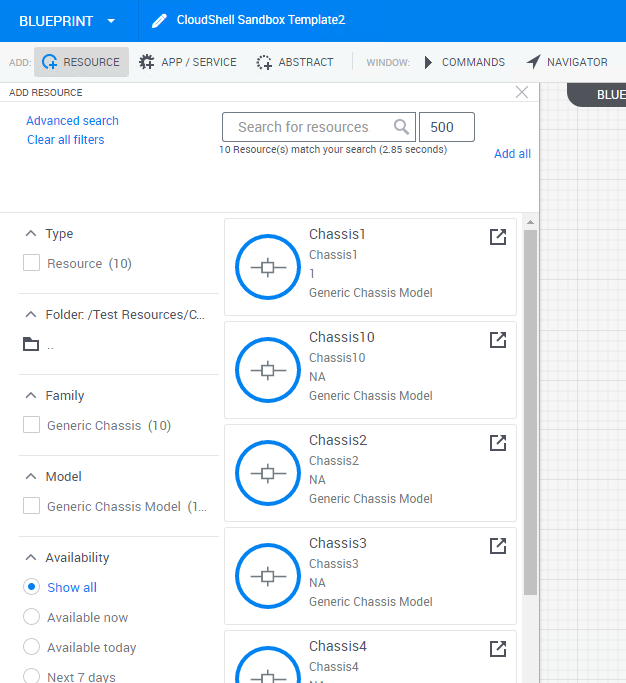Collapse the Availability filter section
Viewport: 626px width, 683px height.
(29, 557)
